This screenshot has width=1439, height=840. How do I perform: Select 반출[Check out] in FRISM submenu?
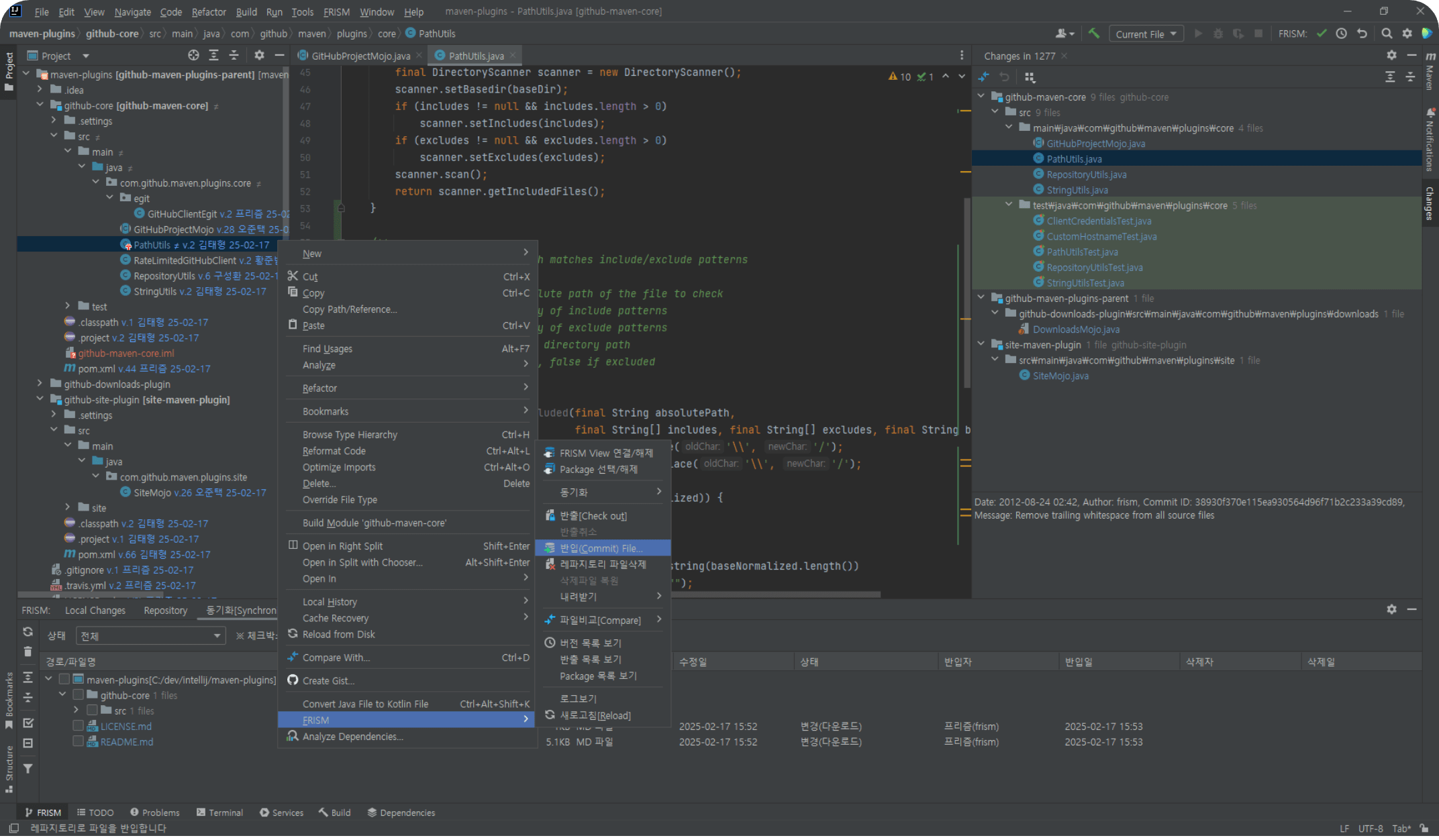pyautogui.click(x=603, y=515)
